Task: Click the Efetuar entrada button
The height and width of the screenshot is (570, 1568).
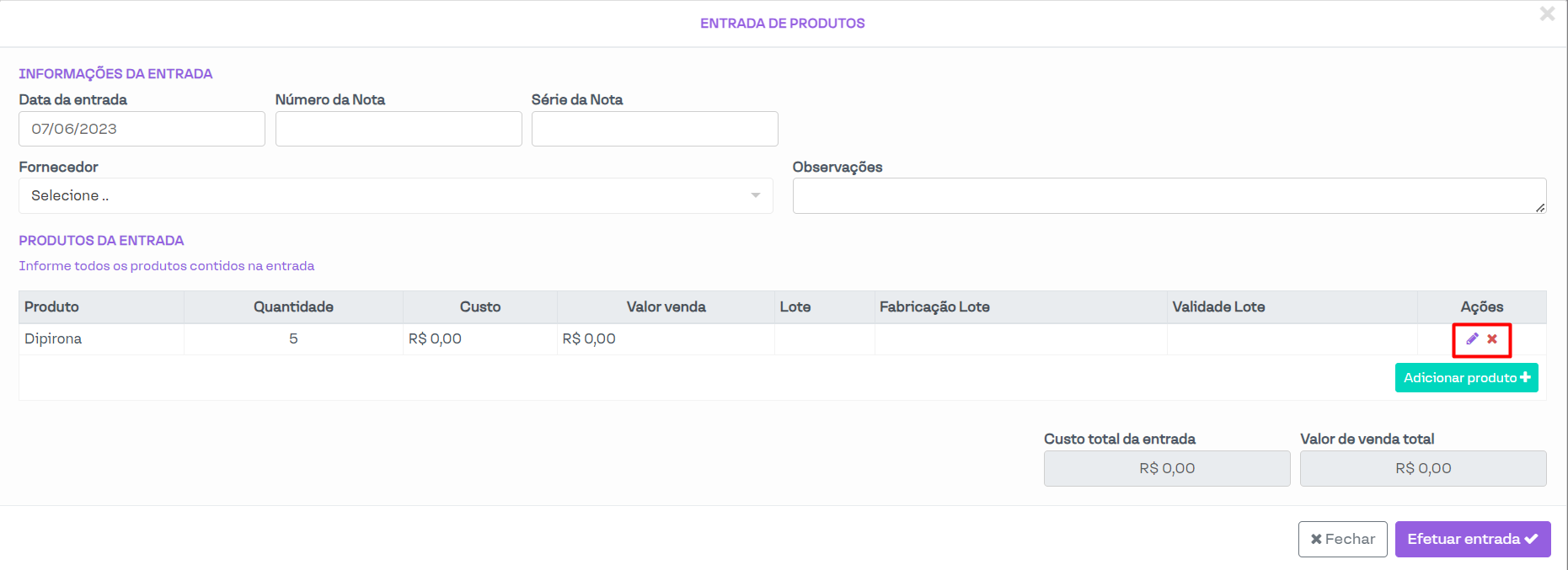Action: coord(1472,539)
